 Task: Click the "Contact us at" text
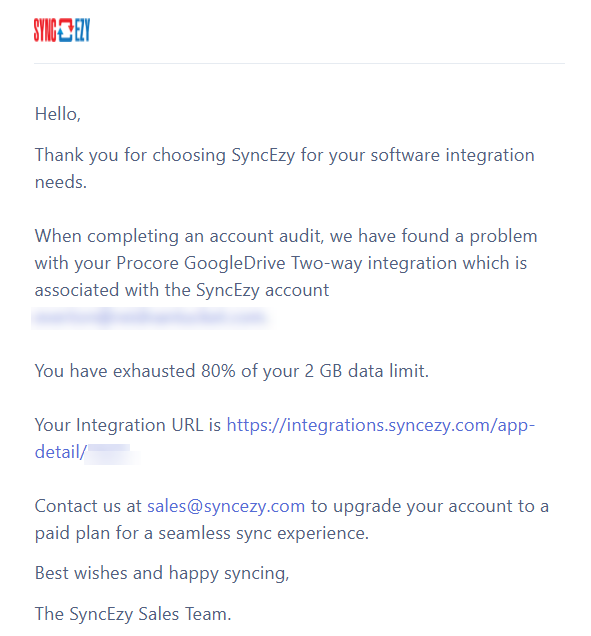point(88,506)
